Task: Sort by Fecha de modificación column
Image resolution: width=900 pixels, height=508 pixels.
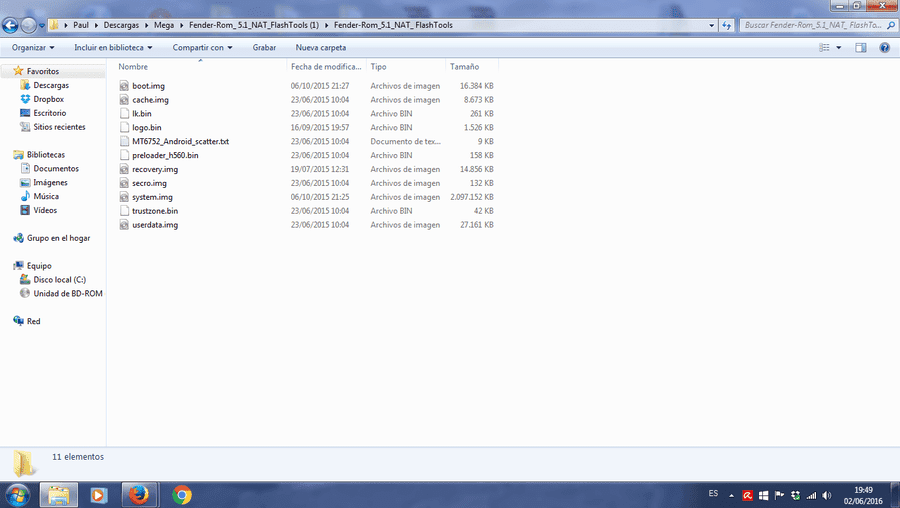Action: (x=326, y=67)
